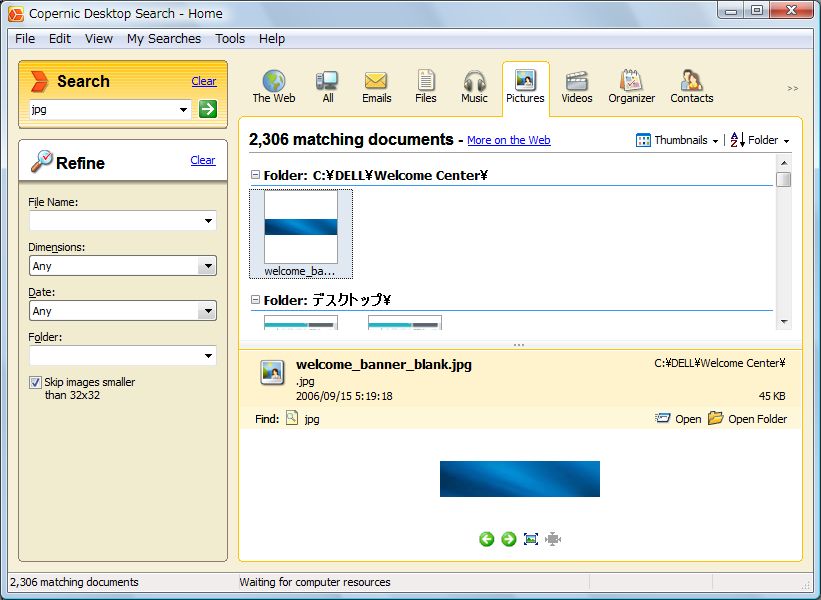Follow the More on the Web link
The width and height of the screenshot is (821, 600).
tap(508, 140)
